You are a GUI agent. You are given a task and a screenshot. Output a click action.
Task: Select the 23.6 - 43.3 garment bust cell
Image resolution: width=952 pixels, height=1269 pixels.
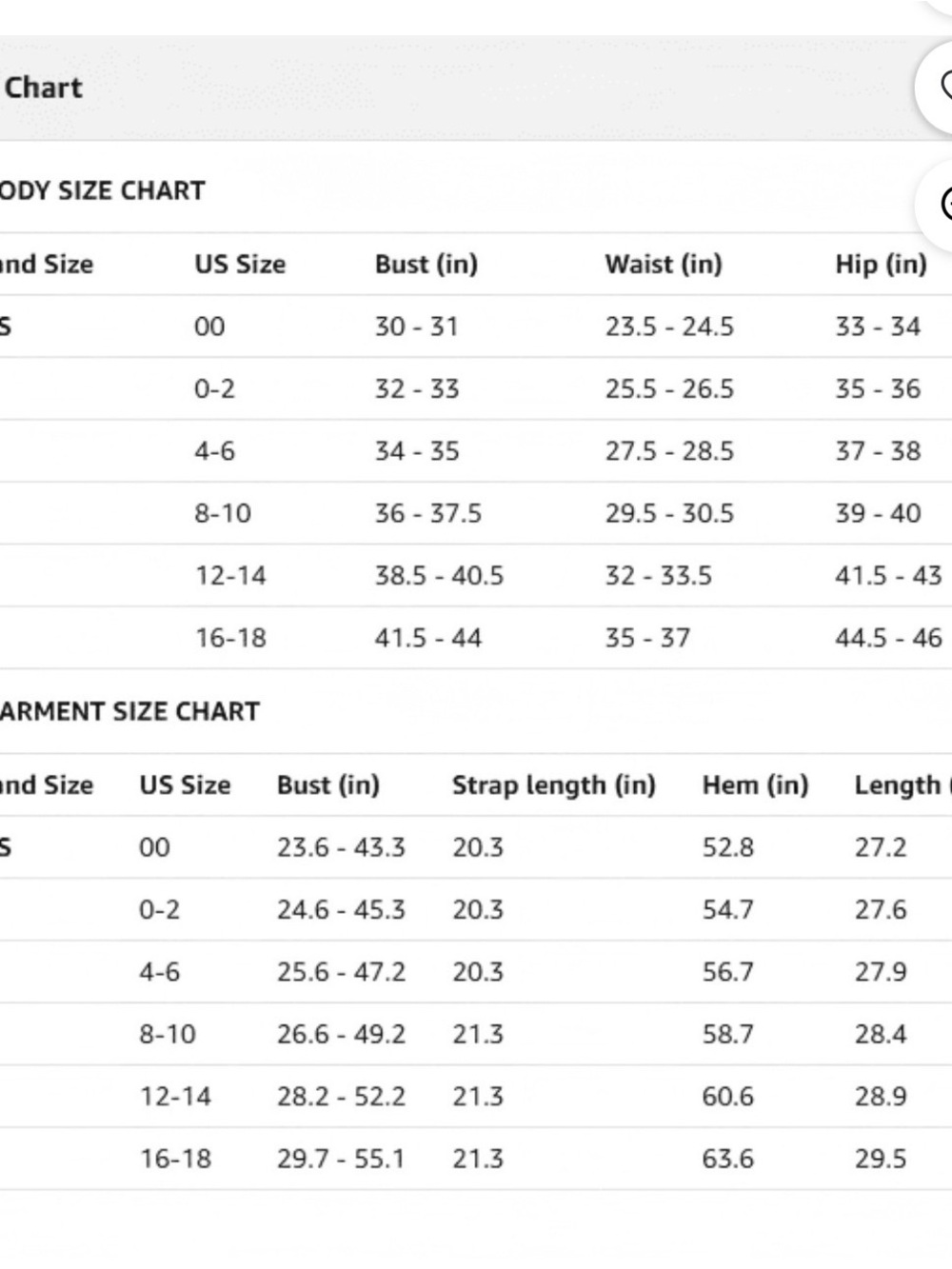pos(341,847)
